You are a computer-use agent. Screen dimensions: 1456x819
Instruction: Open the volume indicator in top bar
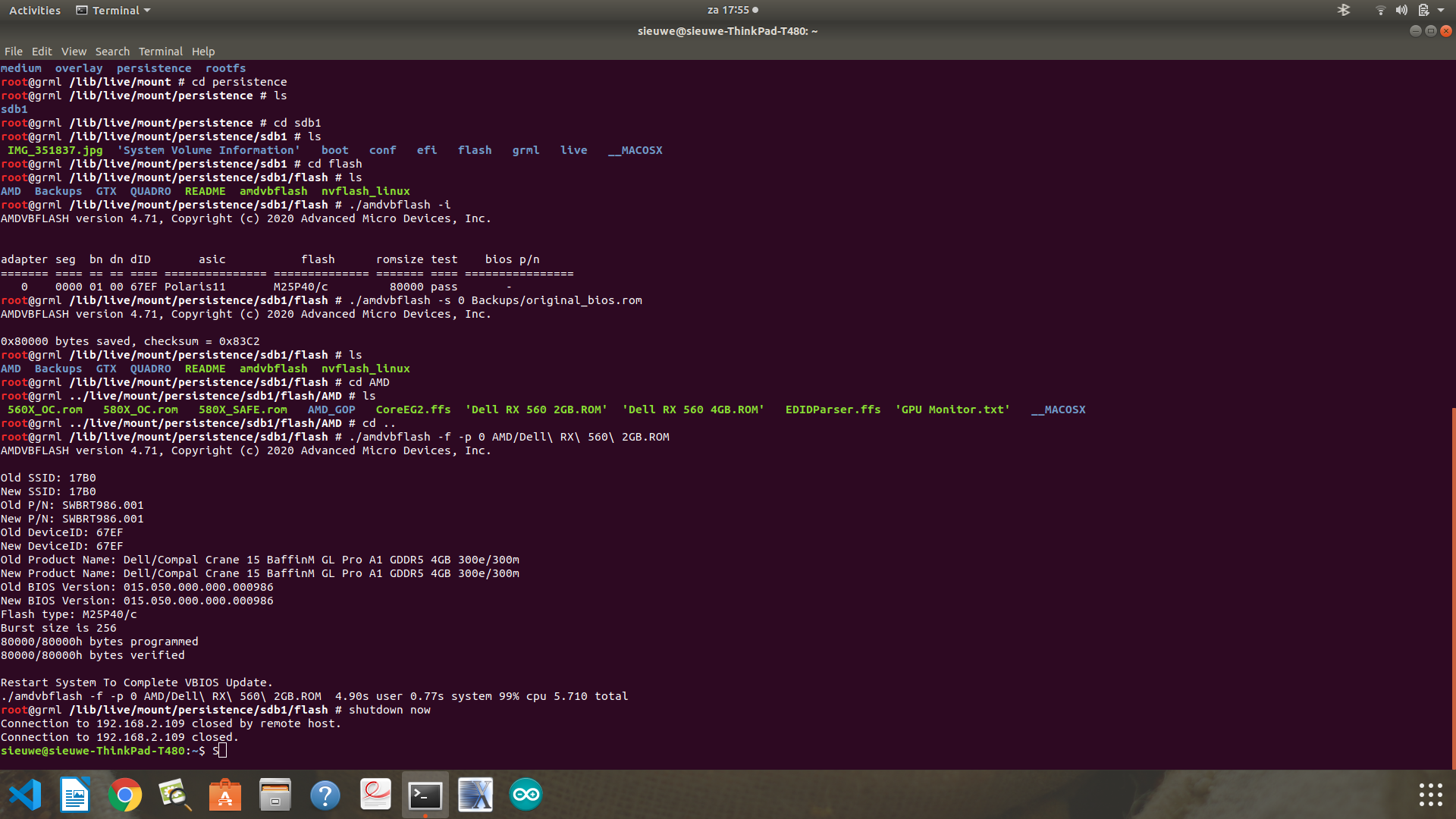pos(1401,10)
